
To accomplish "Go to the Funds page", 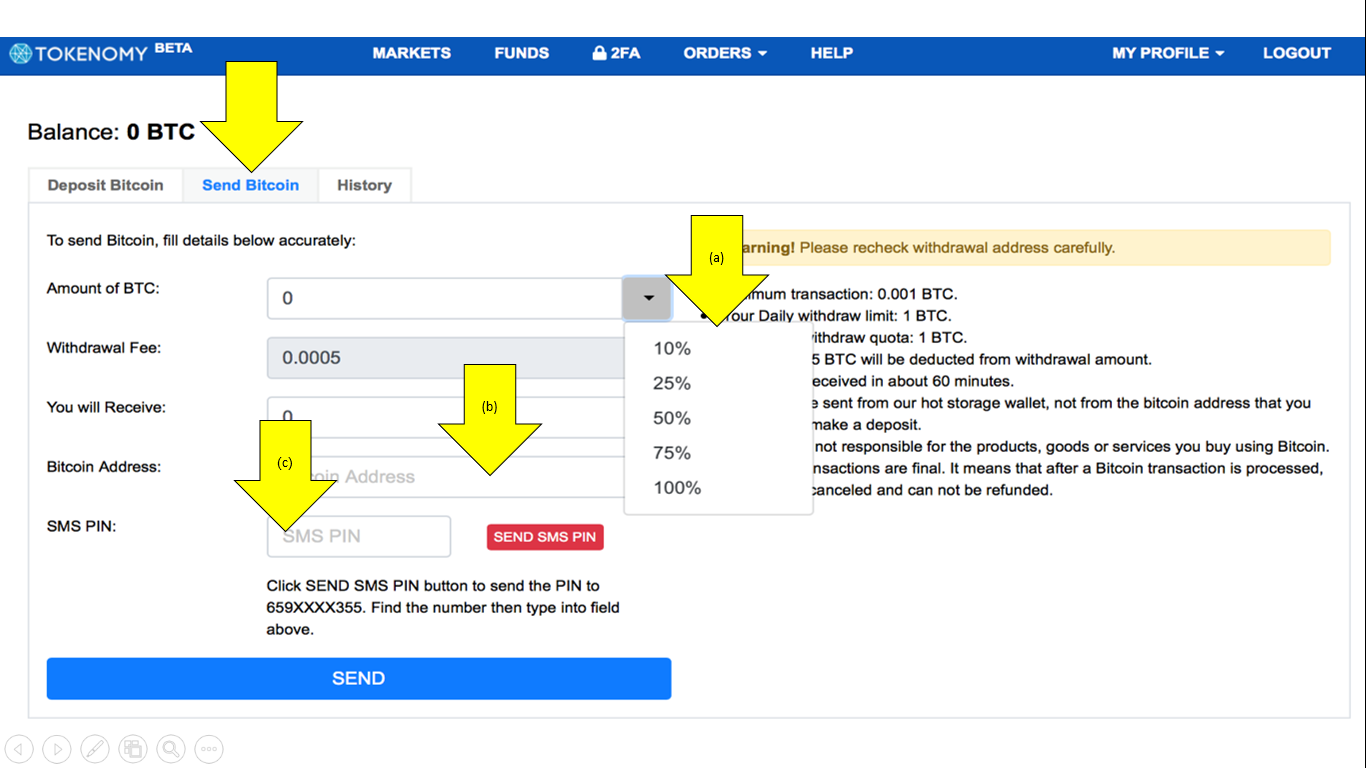I will pyautogui.click(x=521, y=53).
